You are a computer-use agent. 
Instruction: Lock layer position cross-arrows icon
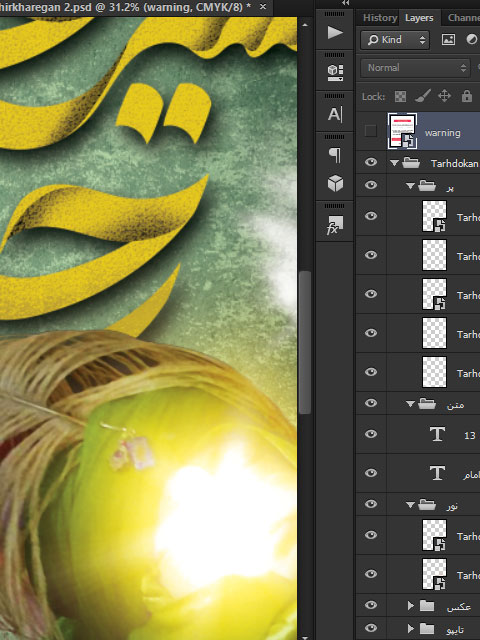444,96
